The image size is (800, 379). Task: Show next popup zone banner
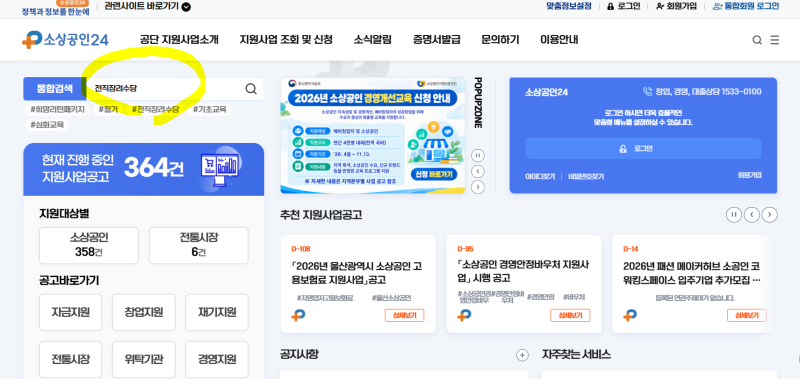coord(478,187)
